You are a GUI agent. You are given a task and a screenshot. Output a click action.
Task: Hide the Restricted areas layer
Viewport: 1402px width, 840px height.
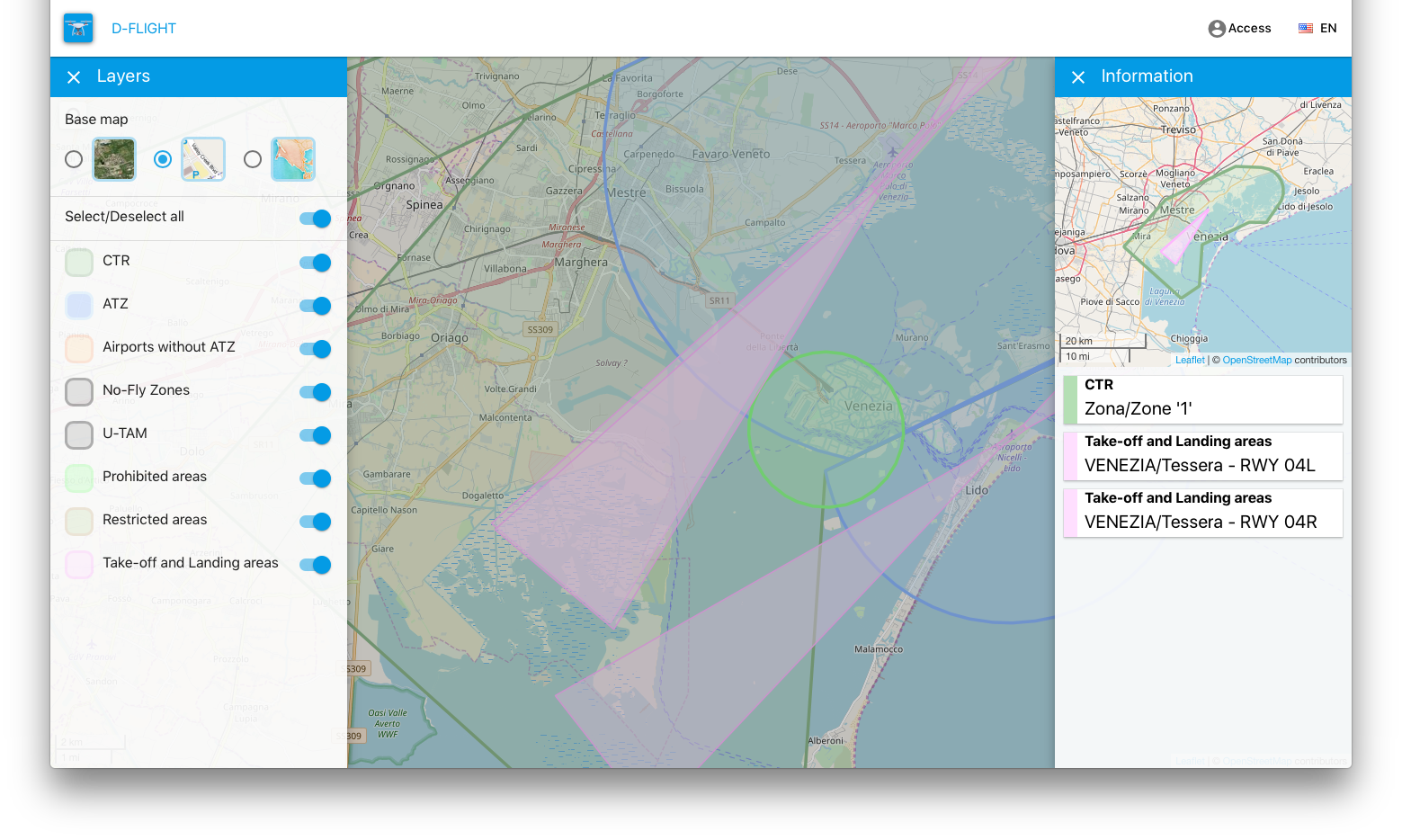(316, 522)
